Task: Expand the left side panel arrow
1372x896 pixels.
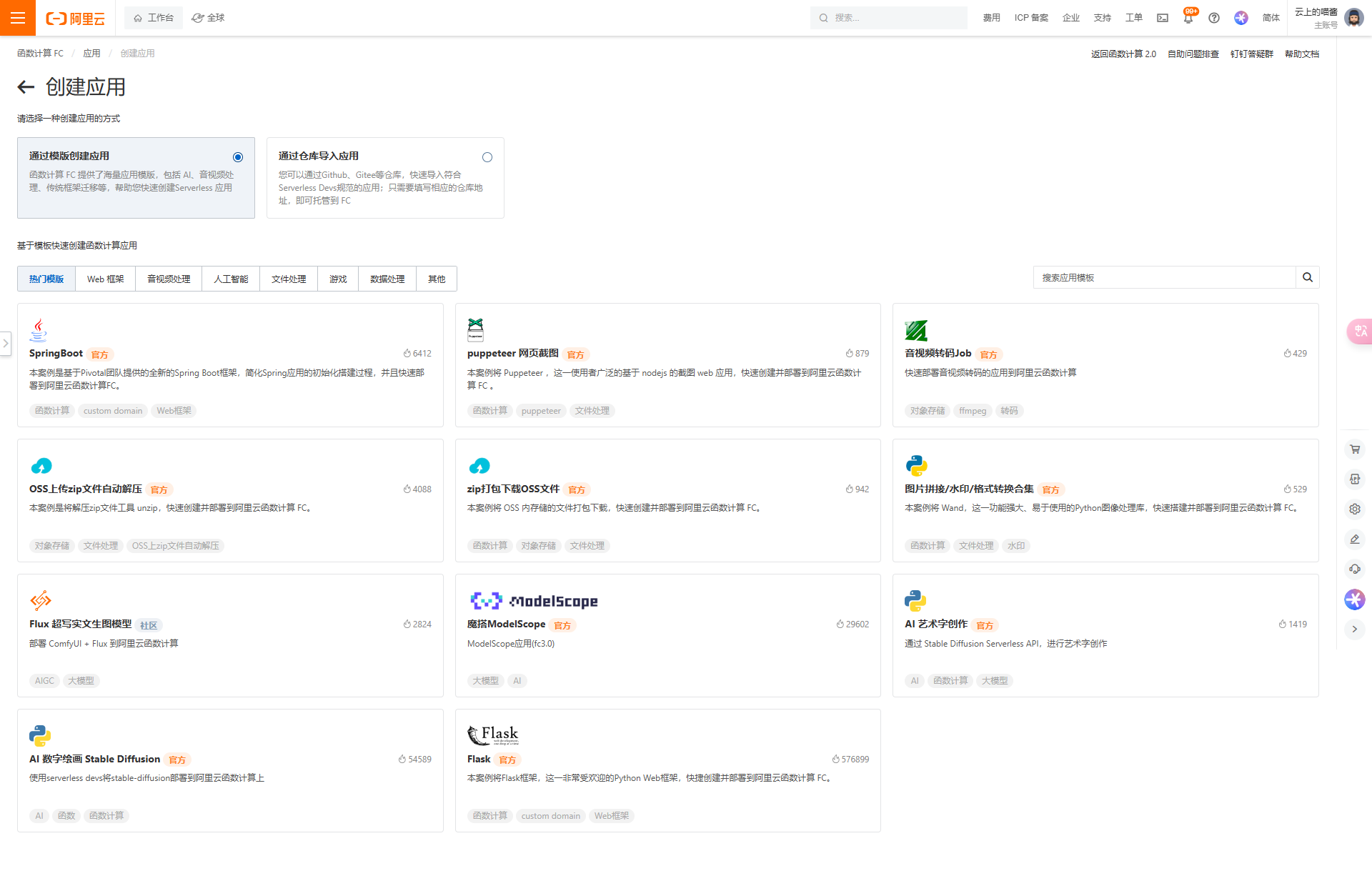Action: (6, 344)
